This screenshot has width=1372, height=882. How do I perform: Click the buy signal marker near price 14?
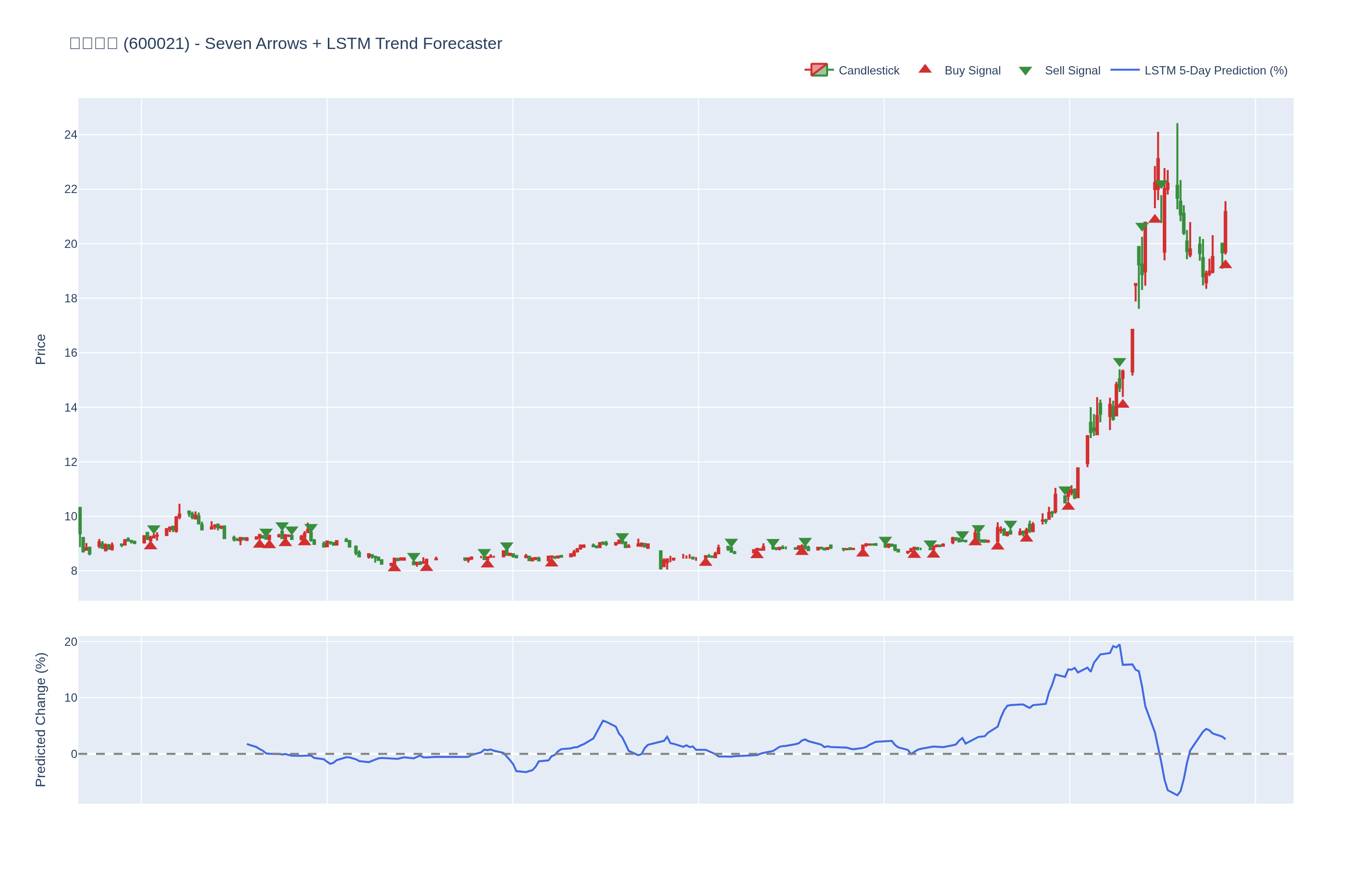click(1122, 404)
